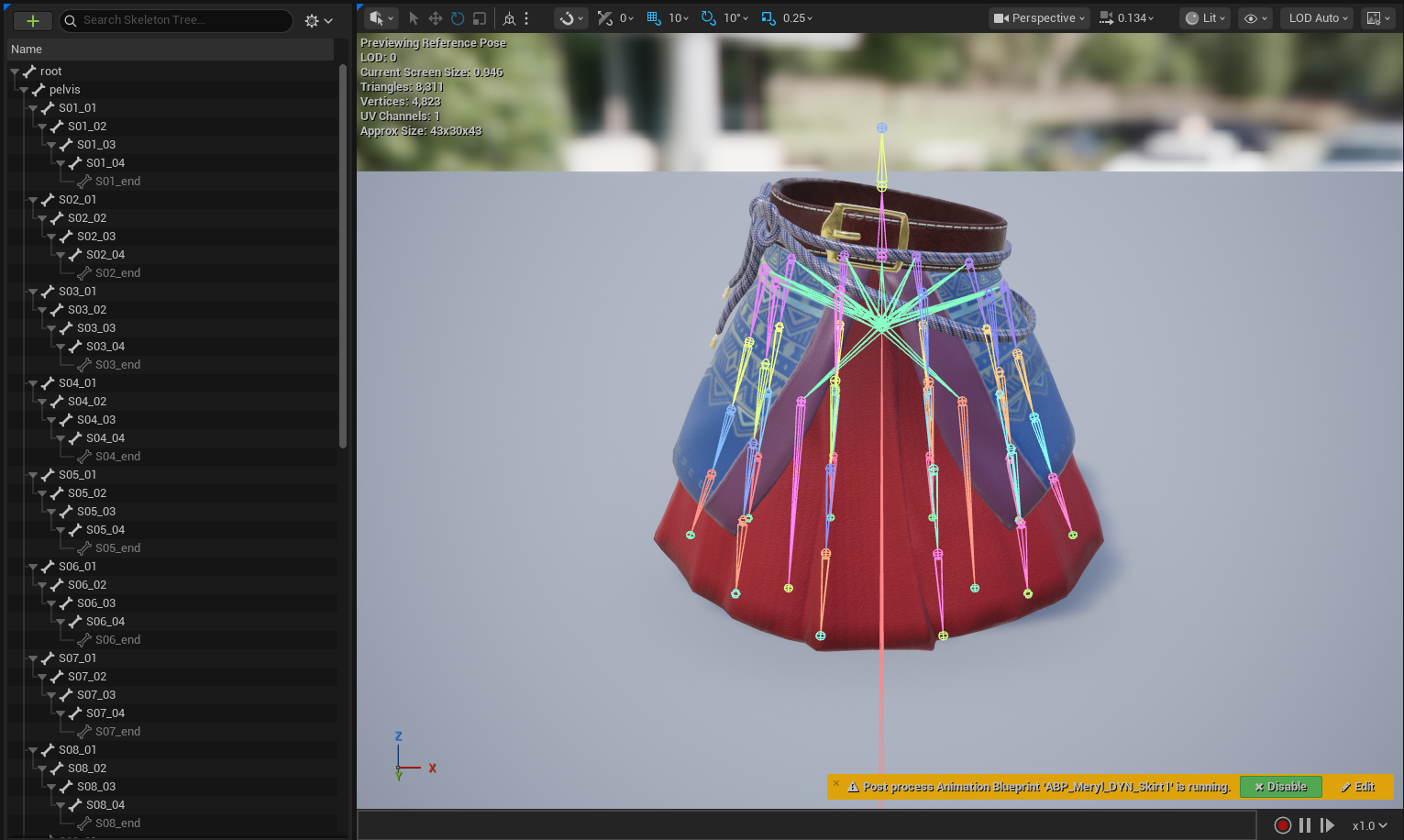Click the Search Skeleton Tree field
Viewport: 1404px width, 840px height.
[x=183, y=20]
